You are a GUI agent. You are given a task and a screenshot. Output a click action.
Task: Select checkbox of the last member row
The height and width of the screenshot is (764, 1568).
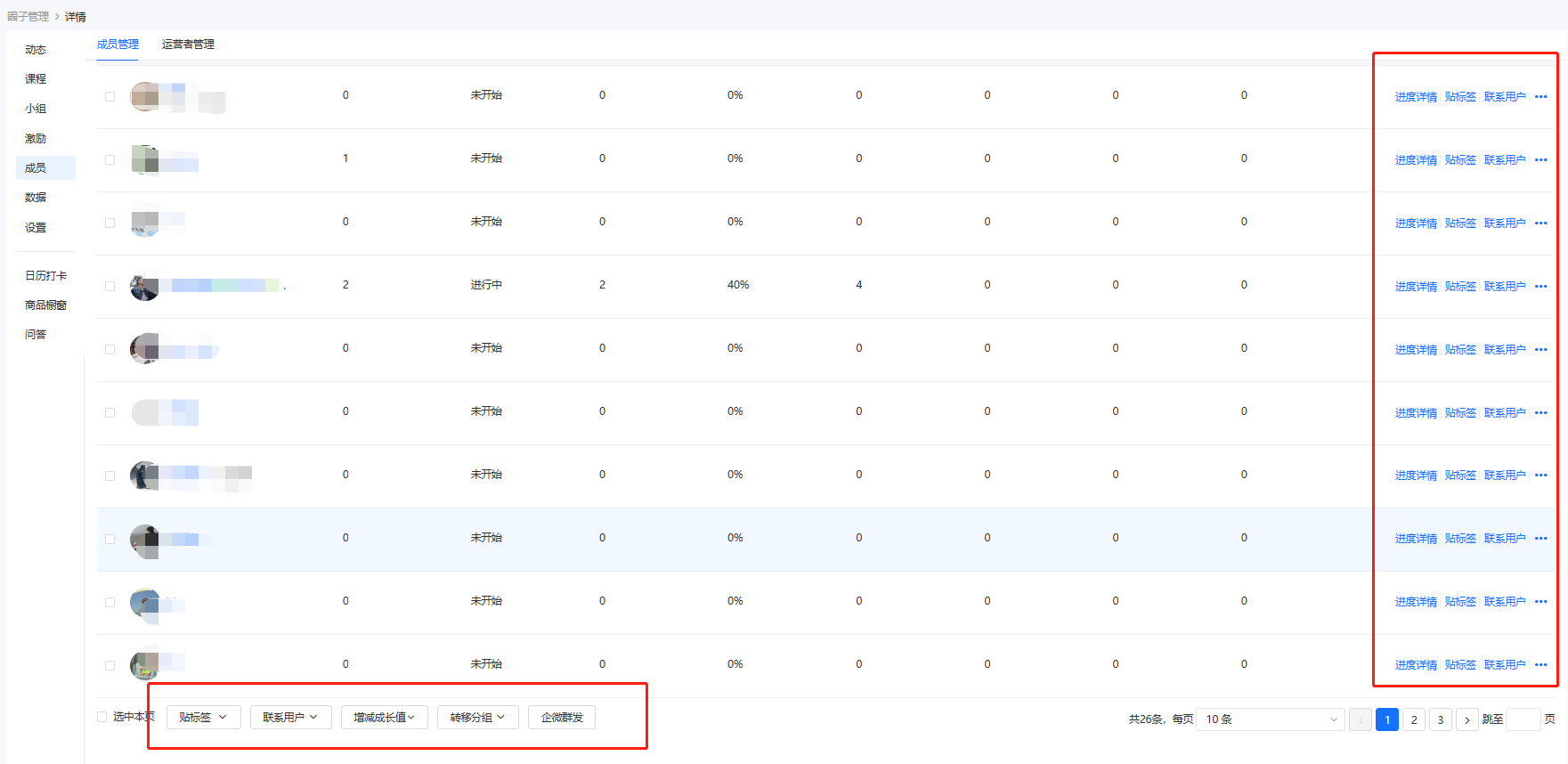coord(110,666)
